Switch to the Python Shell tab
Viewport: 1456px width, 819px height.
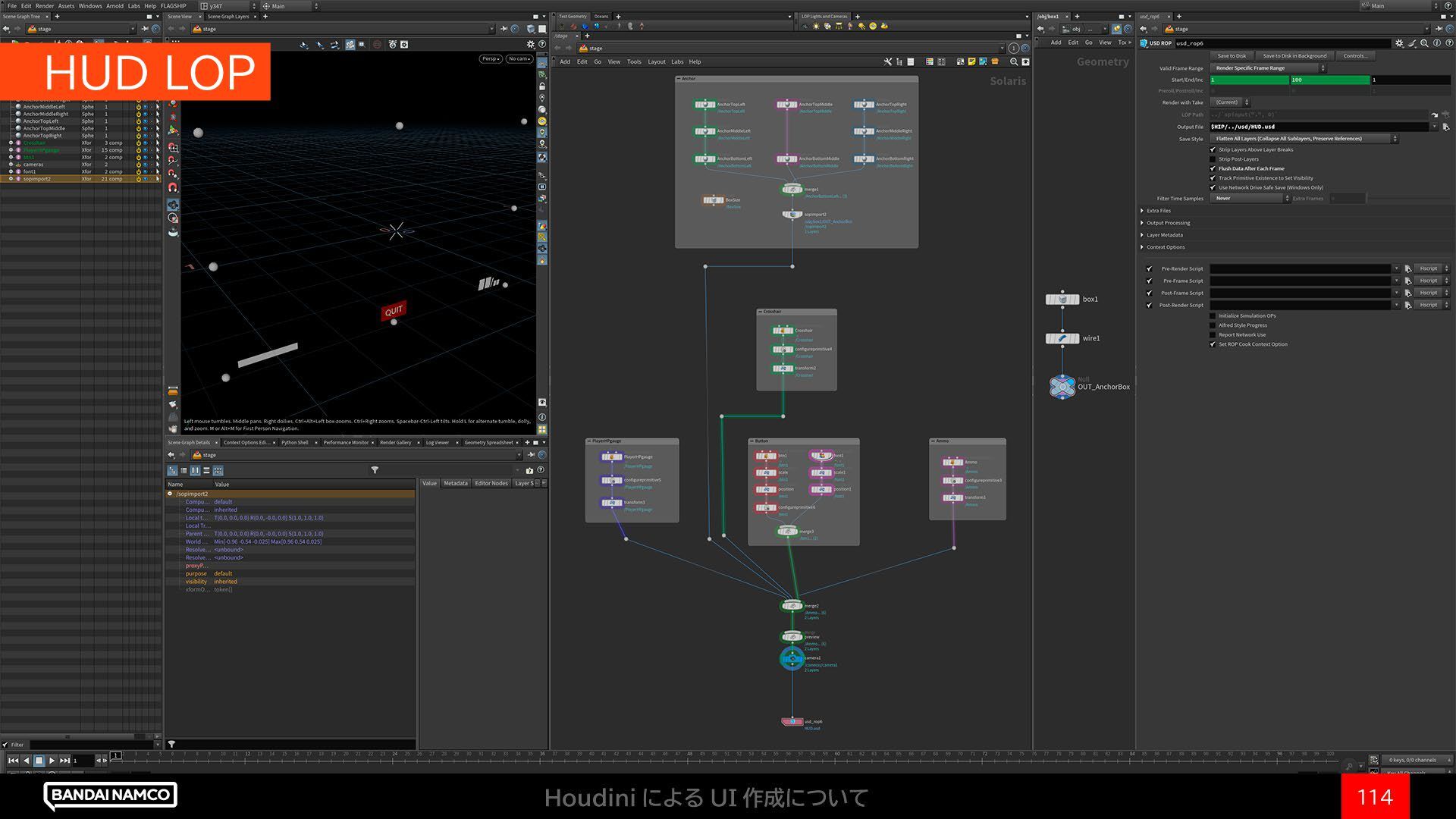(x=294, y=442)
